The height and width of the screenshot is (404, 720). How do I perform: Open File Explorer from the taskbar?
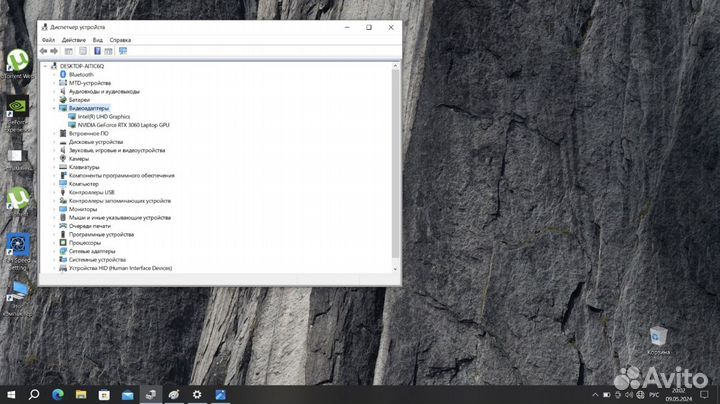click(x=103, y=395)
